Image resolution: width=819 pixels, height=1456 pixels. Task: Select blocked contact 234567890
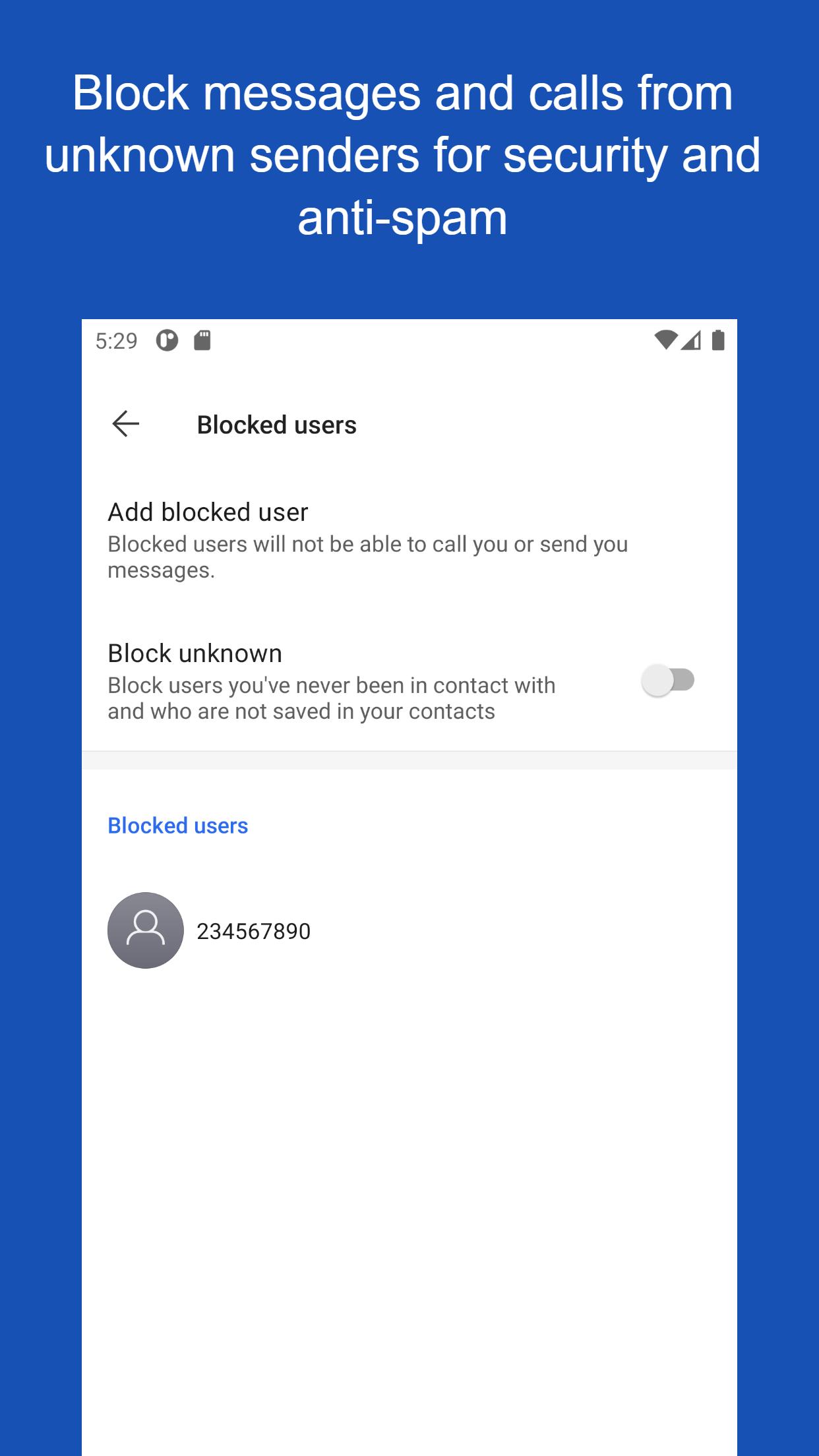point(409,930)
